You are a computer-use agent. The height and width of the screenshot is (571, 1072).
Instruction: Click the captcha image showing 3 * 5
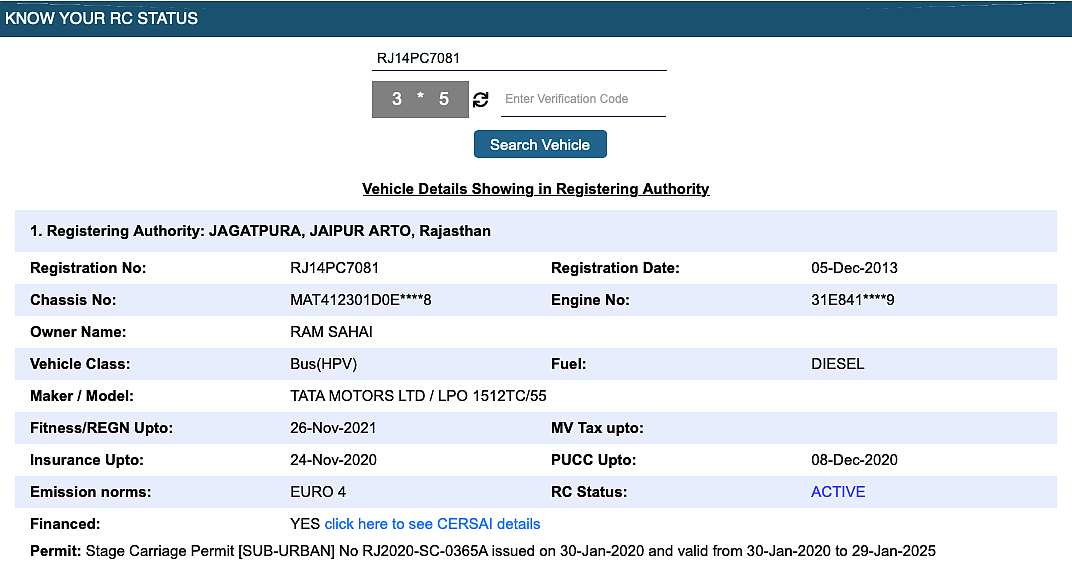[420, 99]
